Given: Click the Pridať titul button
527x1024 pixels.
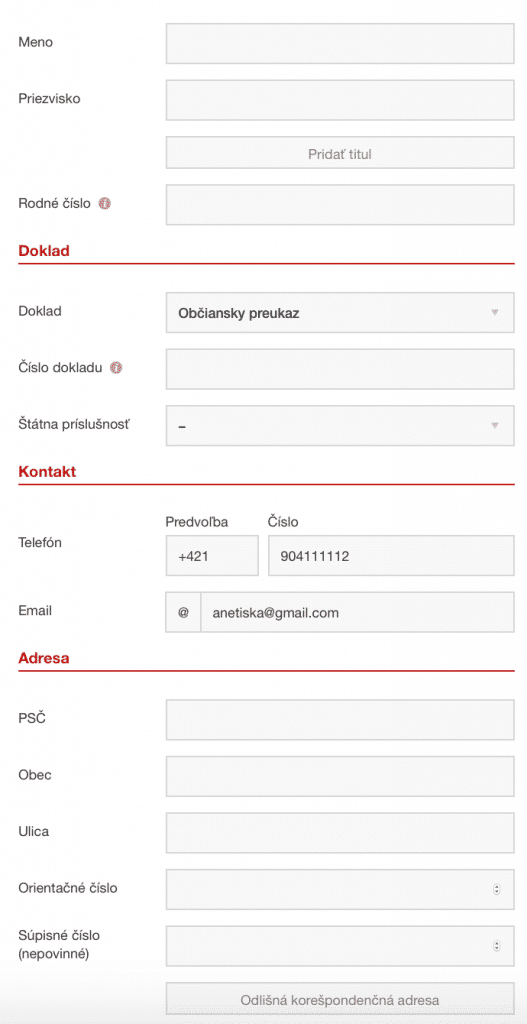Looking at the screenshot, I should tap(340, 155).
